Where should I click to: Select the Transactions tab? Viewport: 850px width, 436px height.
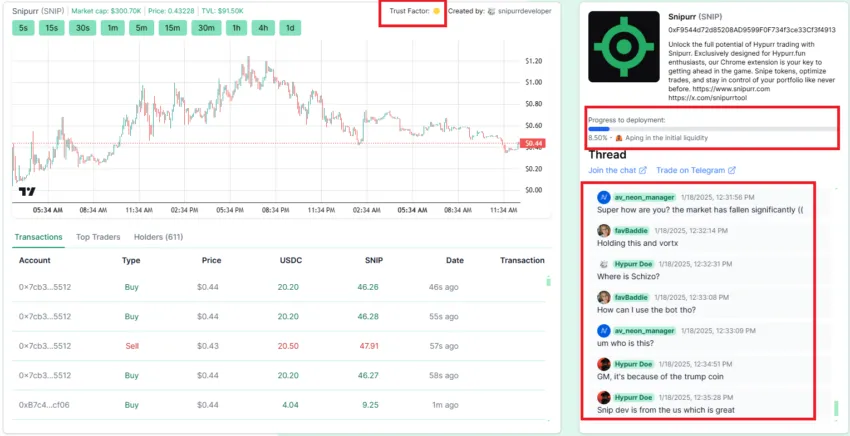click(x=38, y=237)
